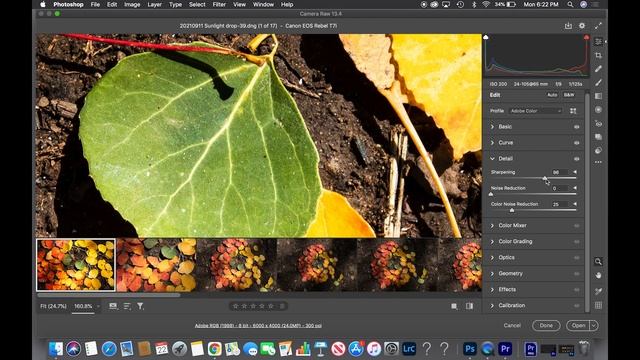Viewport: 640px width, 360px height.
Task: Toggle visibility eye for Color Grading
Action: 576,242
